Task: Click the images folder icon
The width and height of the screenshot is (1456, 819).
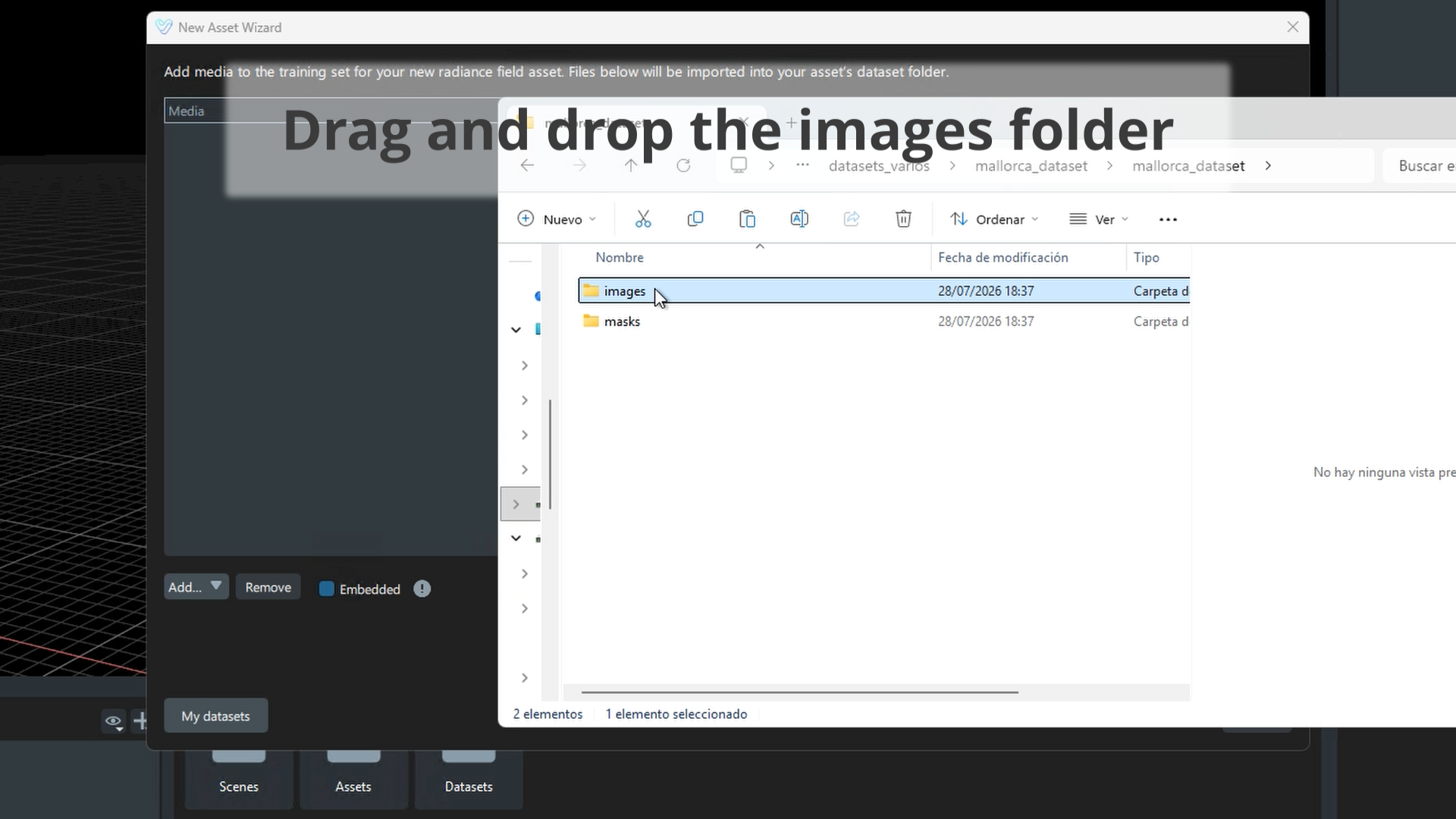Action: pos(591,291)
